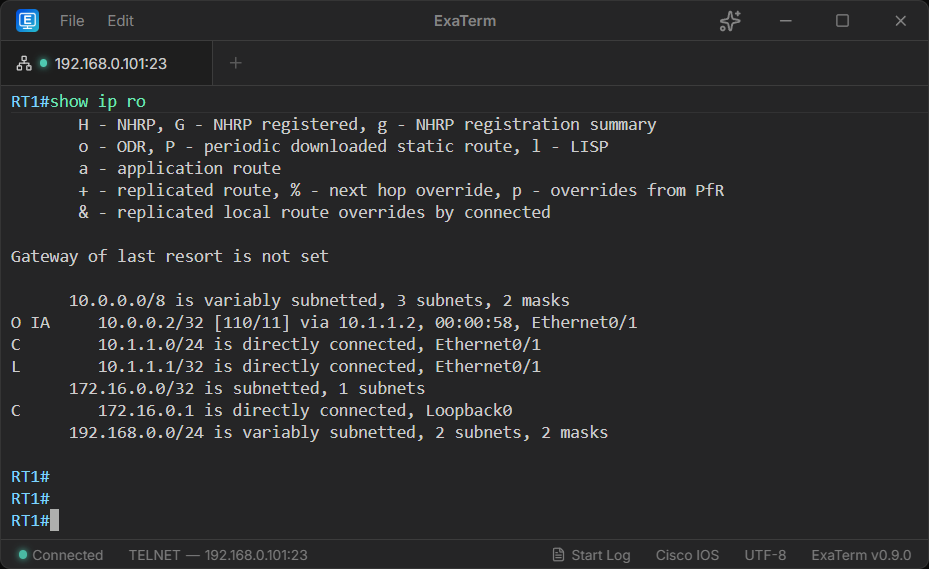Click the ExaTerm window title
Image resolution: width=929 pixels, height=569 pixels.
(464, 21)
